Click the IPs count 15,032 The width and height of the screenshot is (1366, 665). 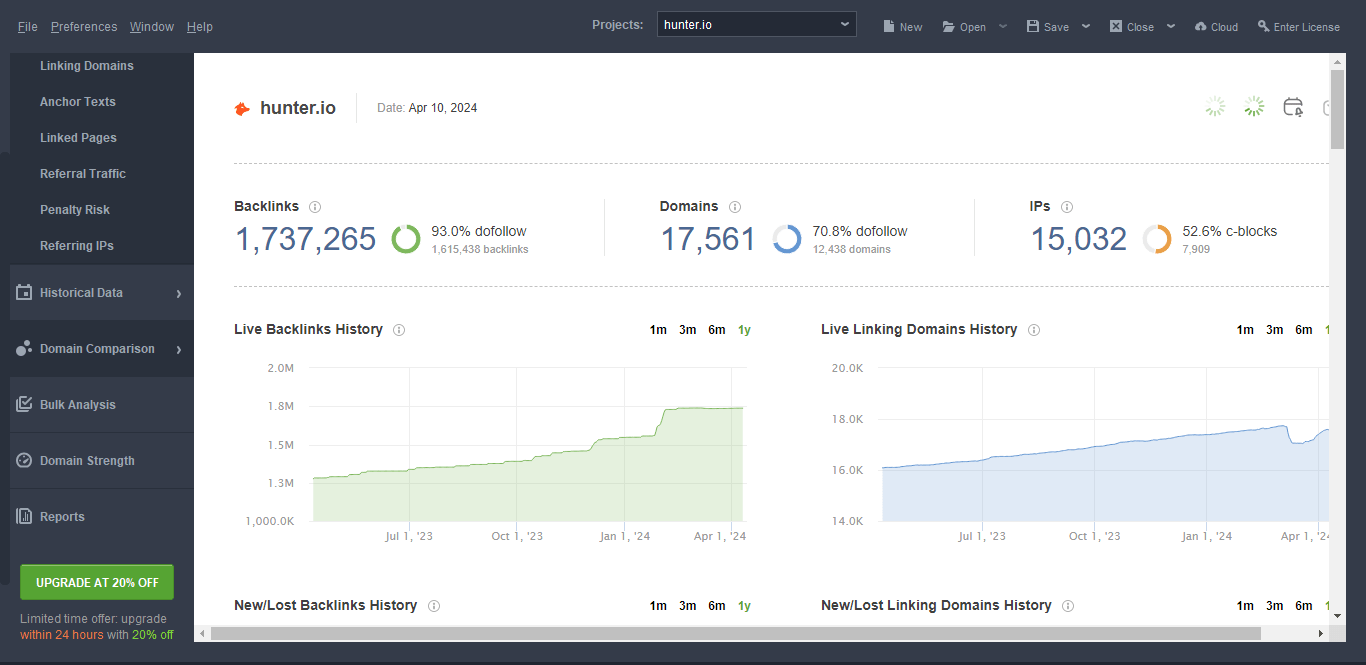click(1079, 240)
